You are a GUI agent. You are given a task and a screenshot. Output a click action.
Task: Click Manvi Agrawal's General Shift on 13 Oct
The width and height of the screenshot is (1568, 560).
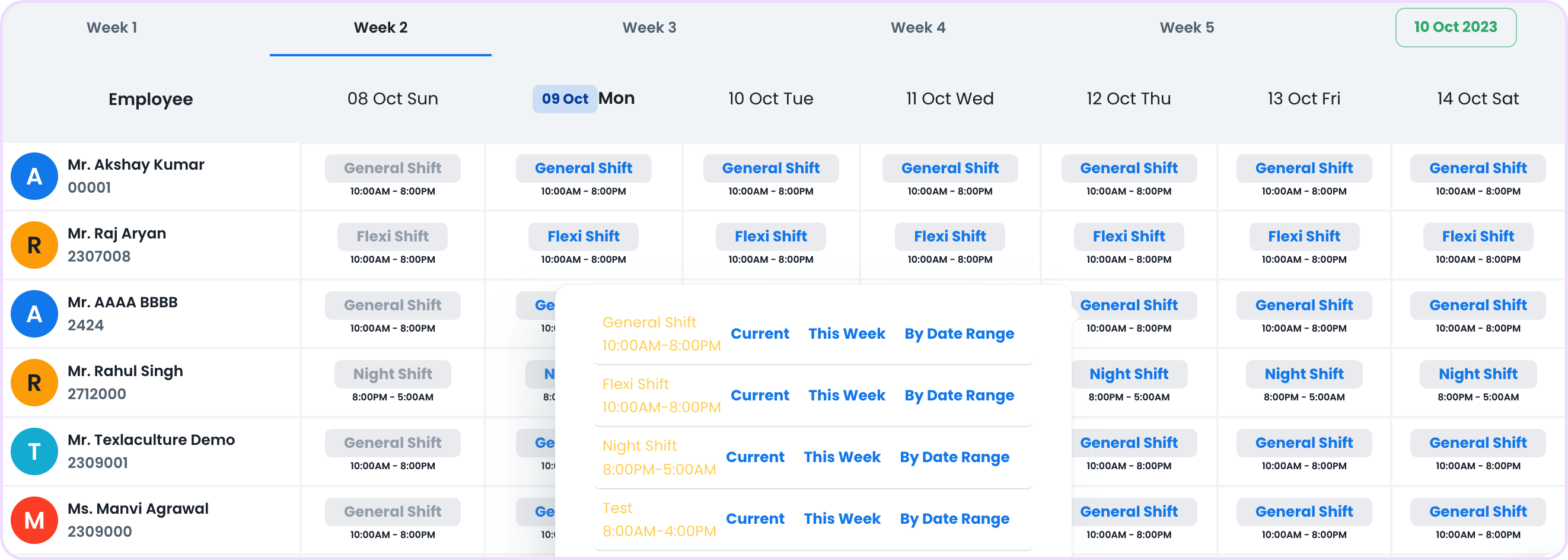1304,511
